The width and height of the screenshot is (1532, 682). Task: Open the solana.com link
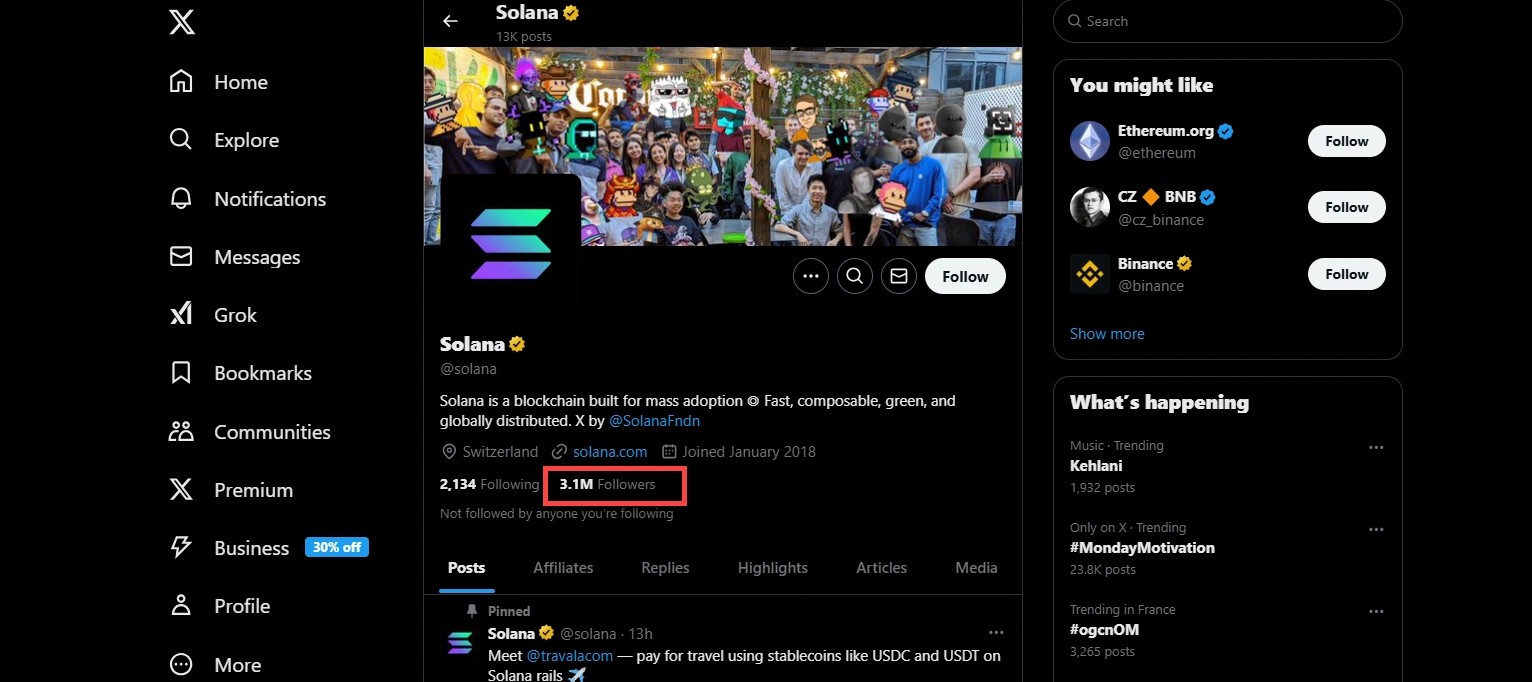click(x=610, y=451)
